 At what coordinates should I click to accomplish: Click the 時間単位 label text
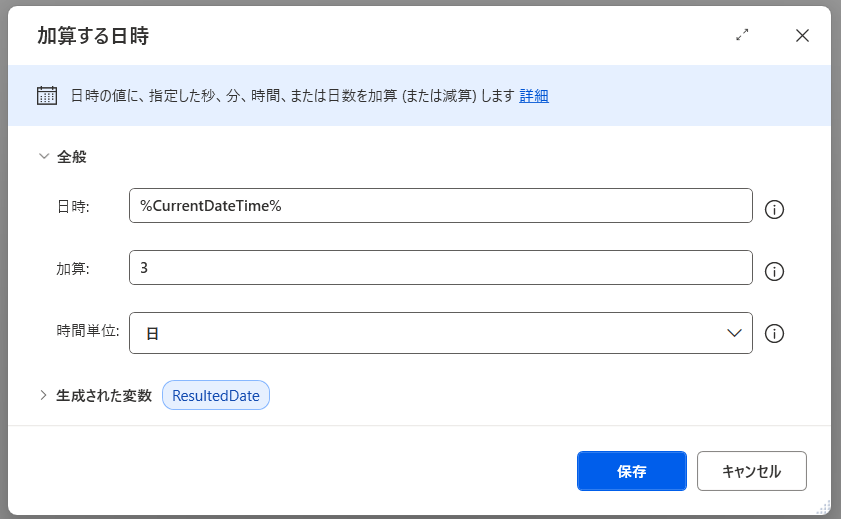[x=88, y=331]
